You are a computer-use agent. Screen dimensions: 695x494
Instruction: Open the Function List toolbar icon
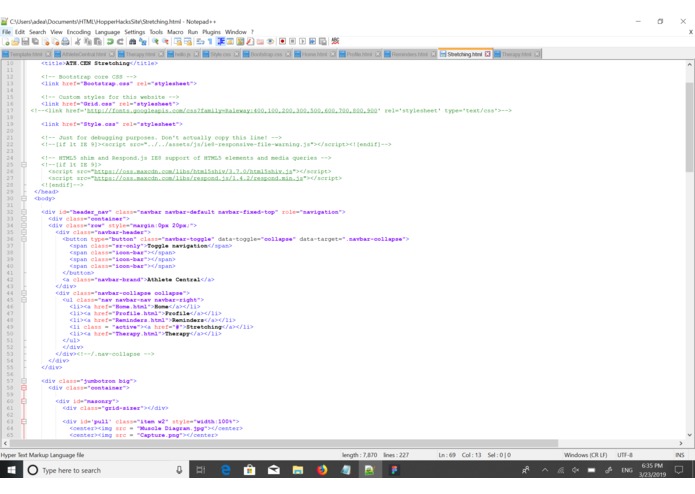click(250, 42)
